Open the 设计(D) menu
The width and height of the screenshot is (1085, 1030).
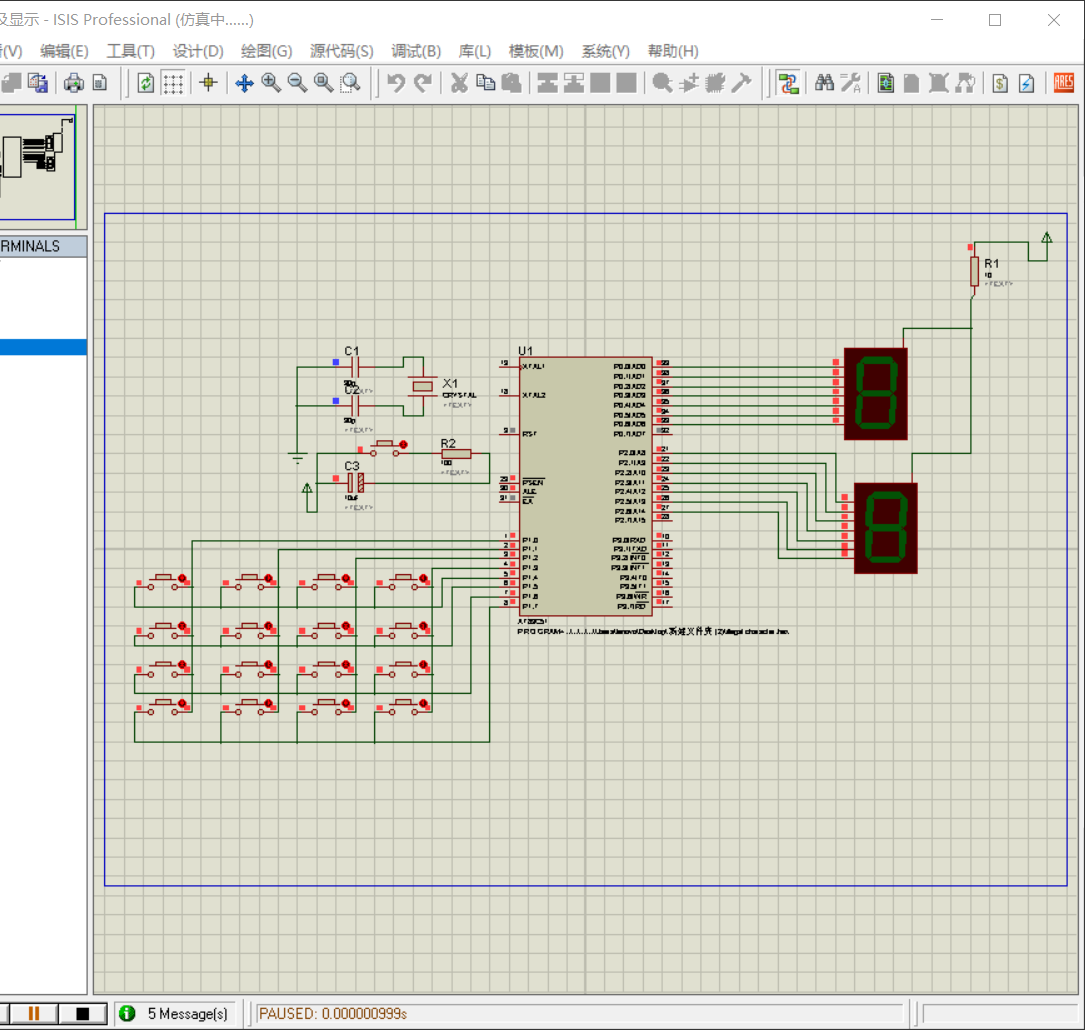[198, 51]
